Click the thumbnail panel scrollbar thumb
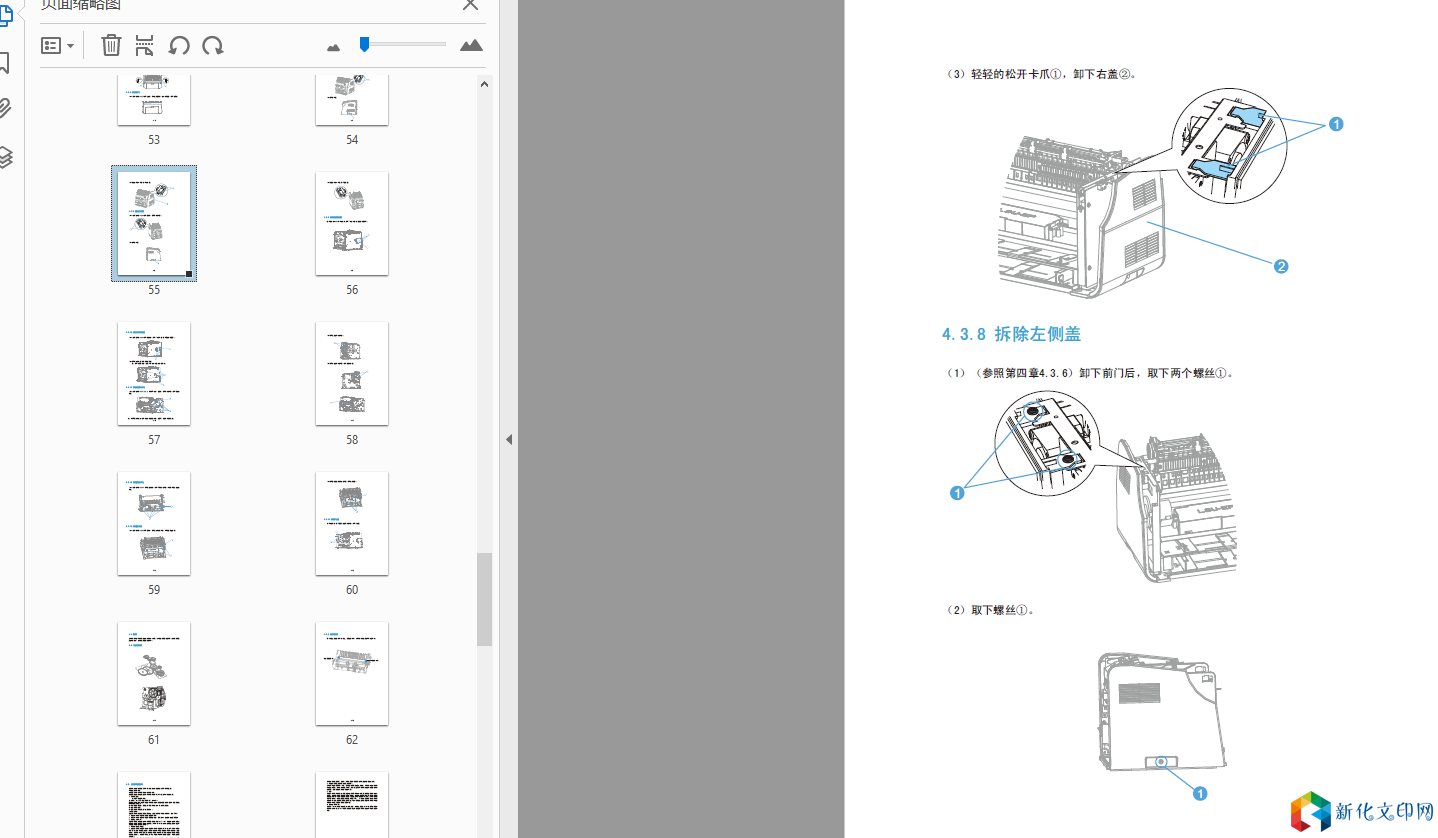 tap(484, 598)
